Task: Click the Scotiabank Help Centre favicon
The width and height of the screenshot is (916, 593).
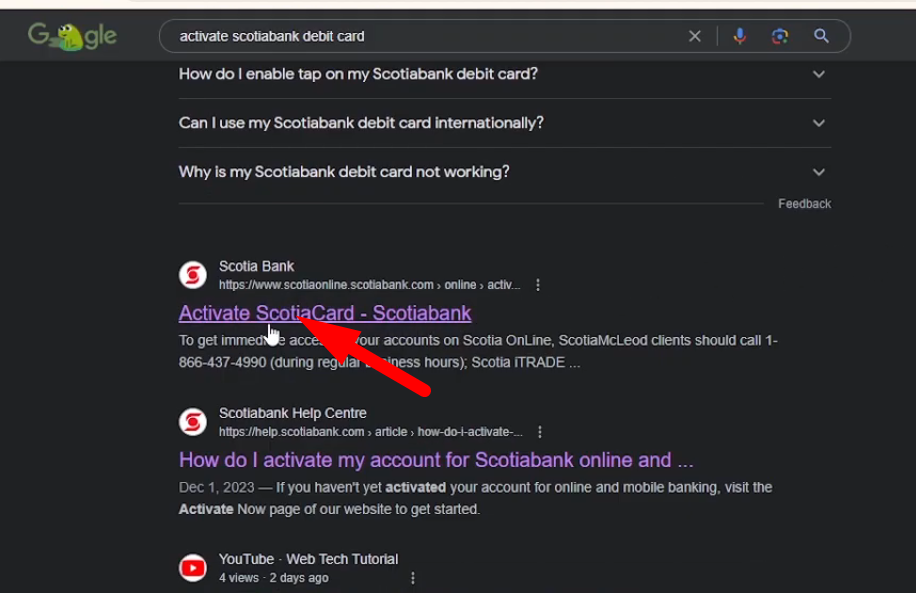Action: tap(193, 422)
